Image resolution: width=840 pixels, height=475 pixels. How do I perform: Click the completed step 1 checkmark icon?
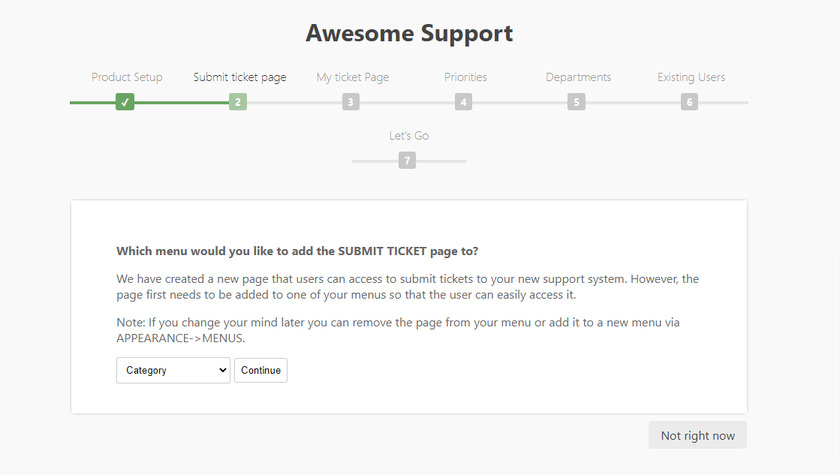click(125, 102)
